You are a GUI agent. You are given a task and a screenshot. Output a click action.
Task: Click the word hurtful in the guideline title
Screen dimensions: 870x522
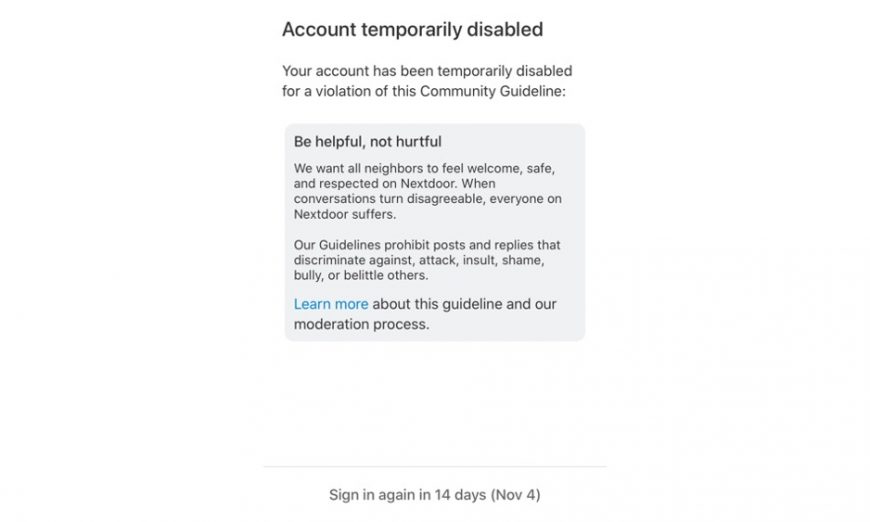pyautogui.click(x=419, y=142)
